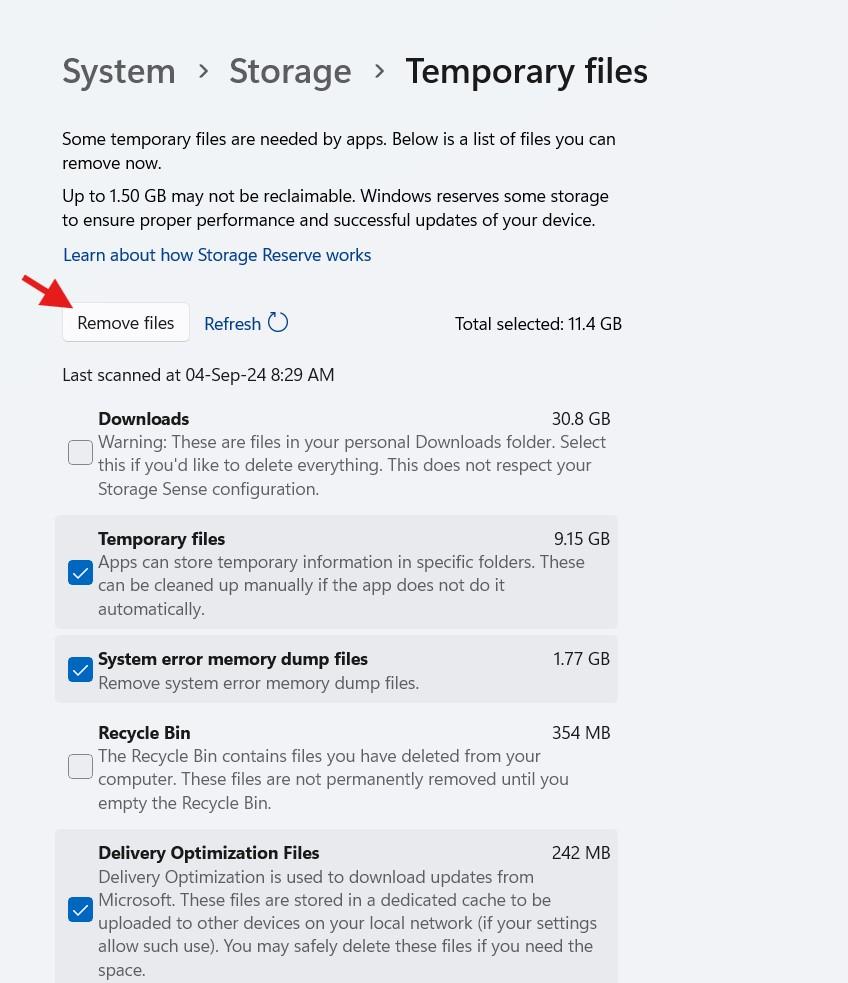Click the circular Refresh arrow icon
Screen dimensions: 848x983
(278, 322)
